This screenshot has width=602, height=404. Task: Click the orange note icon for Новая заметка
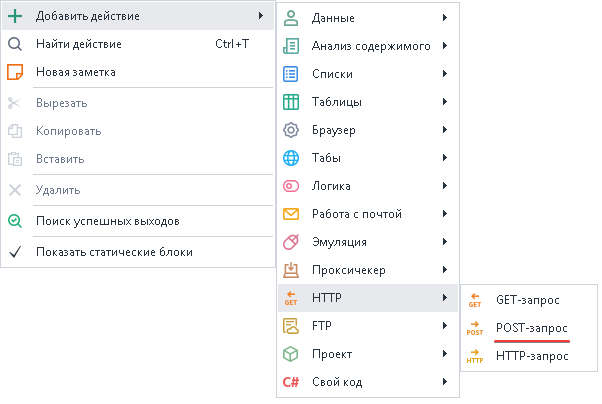coord(15,72)
